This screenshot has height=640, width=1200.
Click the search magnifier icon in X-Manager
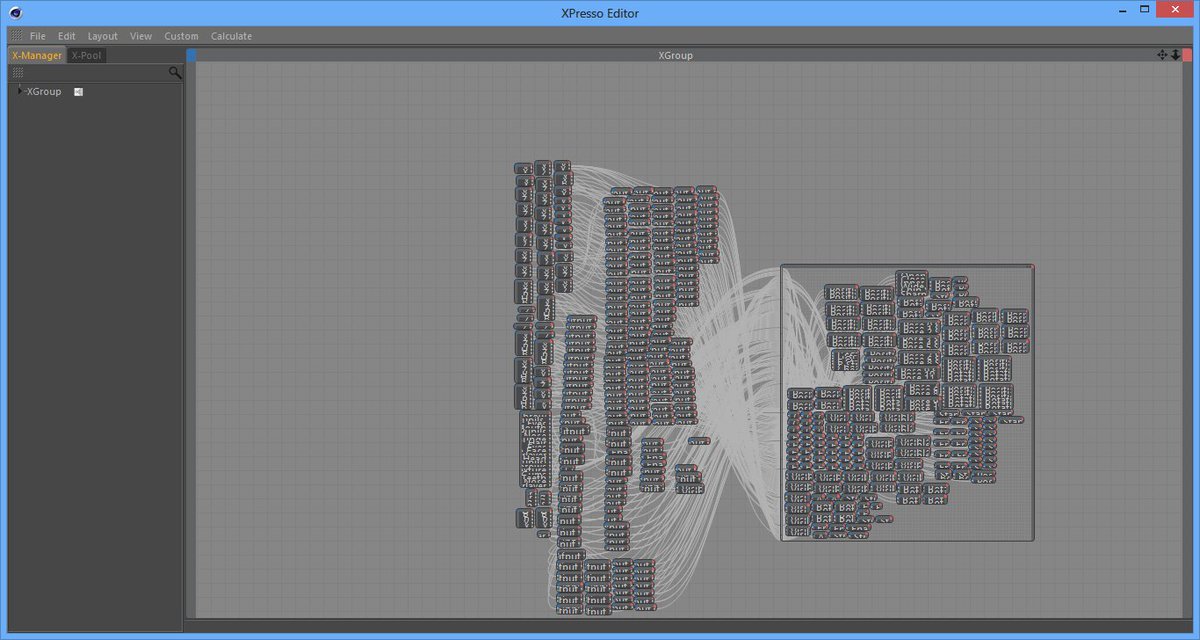pos(175,73)
